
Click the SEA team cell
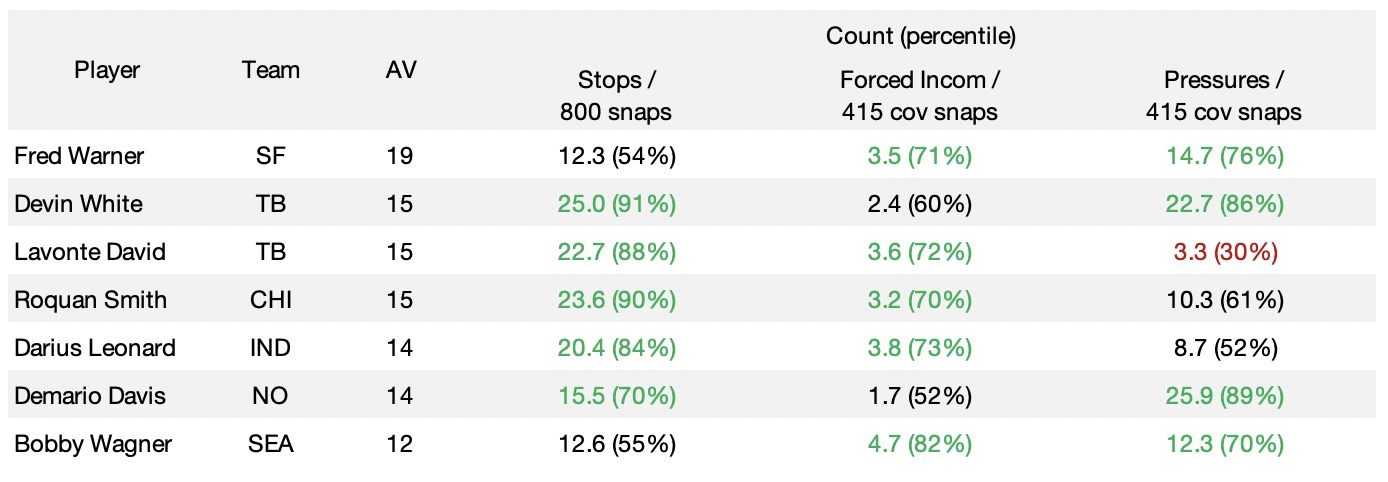tap(270, 444)
